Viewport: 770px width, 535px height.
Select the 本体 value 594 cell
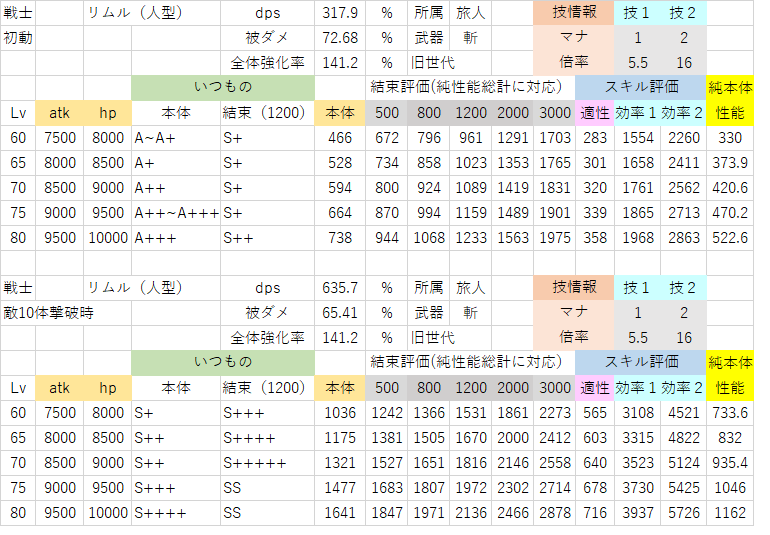coord(340,188)
